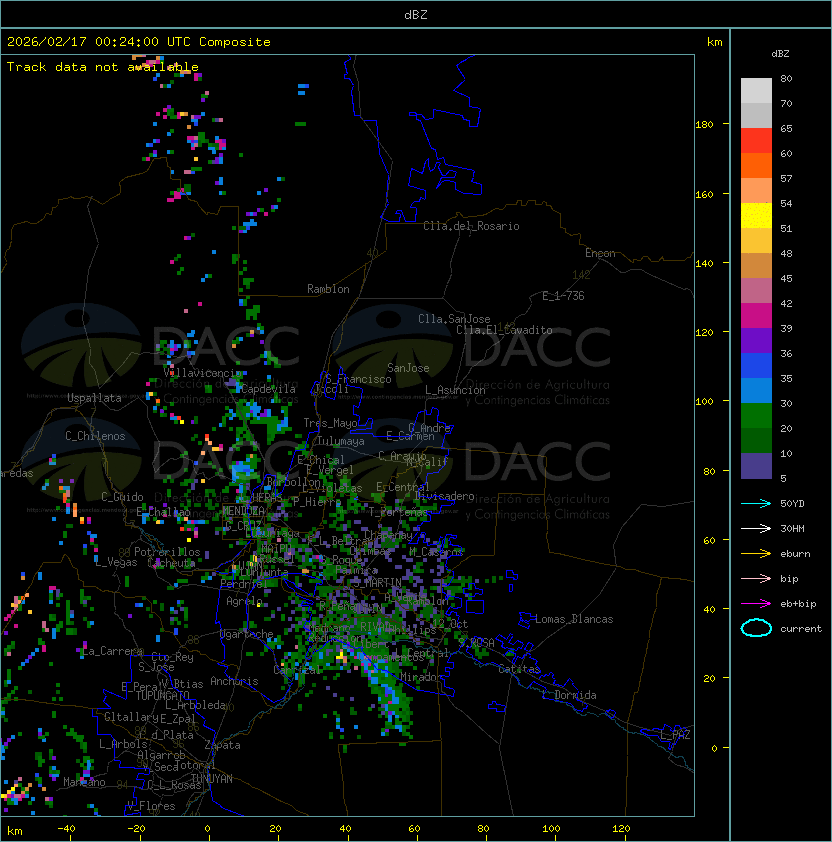This screenshot has height=842, width=832.
Task: Click the 'TUNUYAN' map label
Action: [x=212, y=779]
